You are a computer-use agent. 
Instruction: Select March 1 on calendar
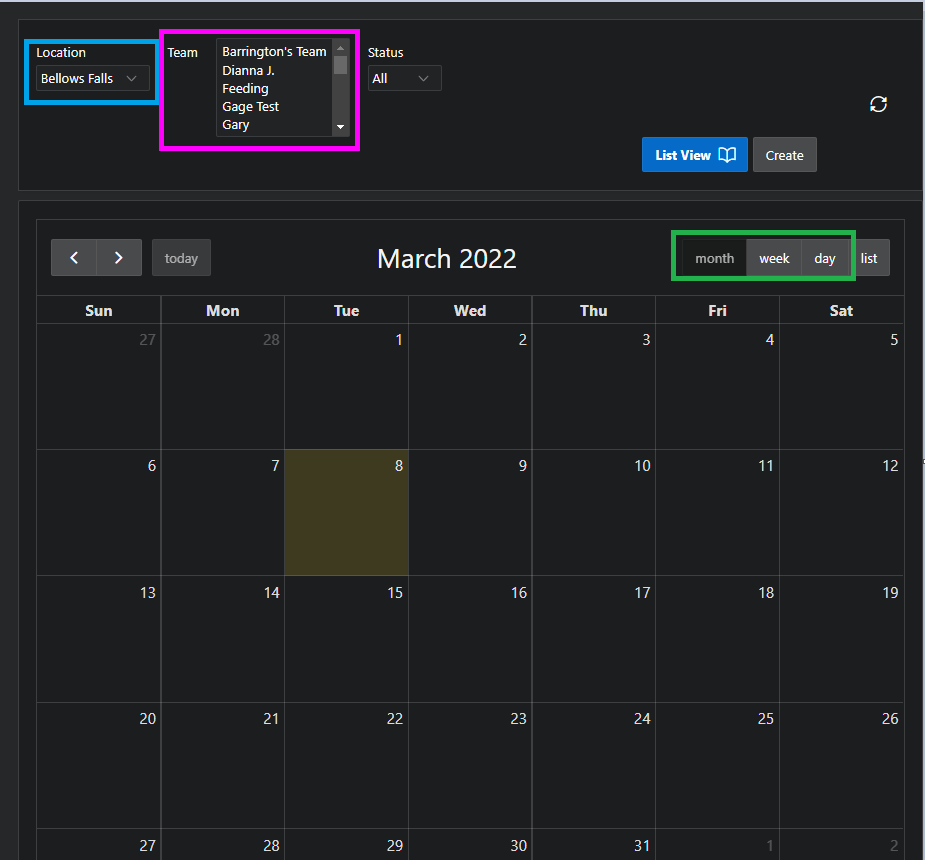tap(346, 386)
